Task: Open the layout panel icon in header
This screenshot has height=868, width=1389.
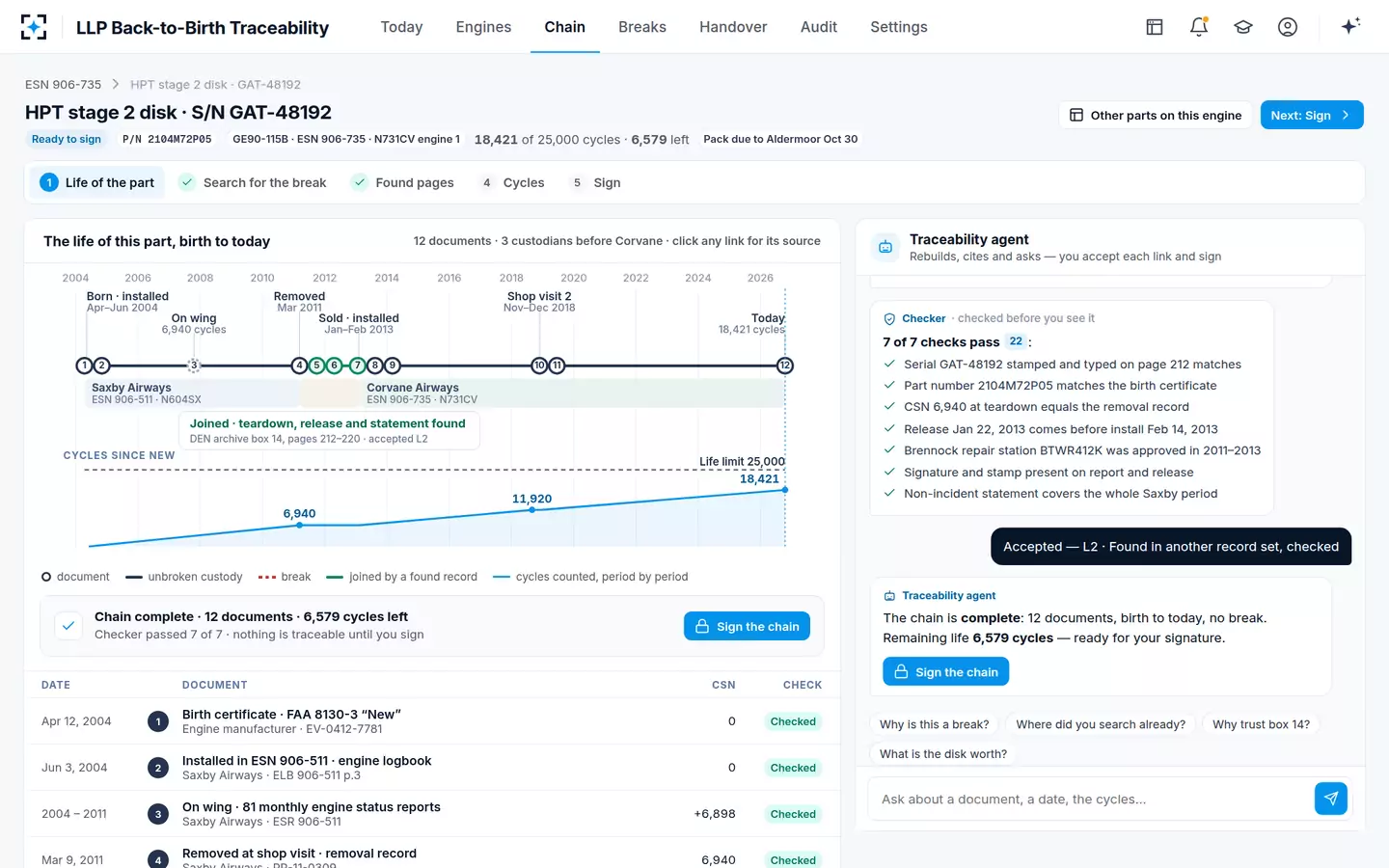Action: tap(1154, 27)
